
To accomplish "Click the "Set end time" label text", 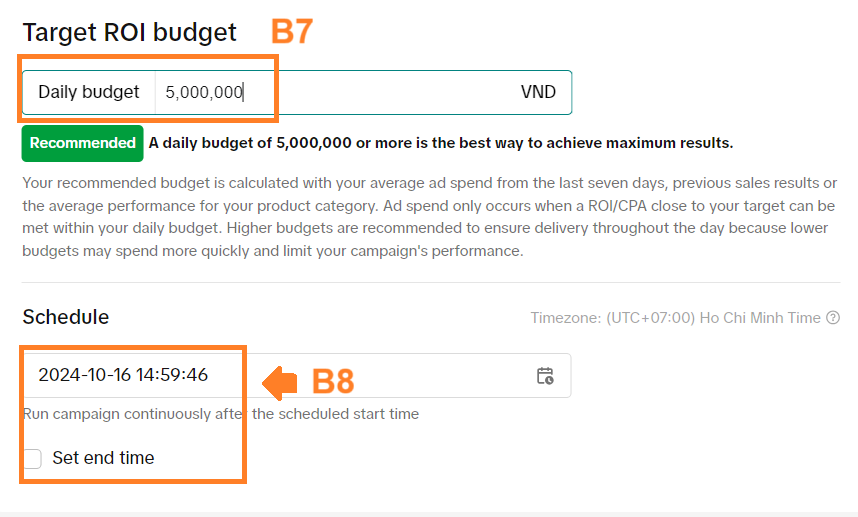I will [103, 458].
